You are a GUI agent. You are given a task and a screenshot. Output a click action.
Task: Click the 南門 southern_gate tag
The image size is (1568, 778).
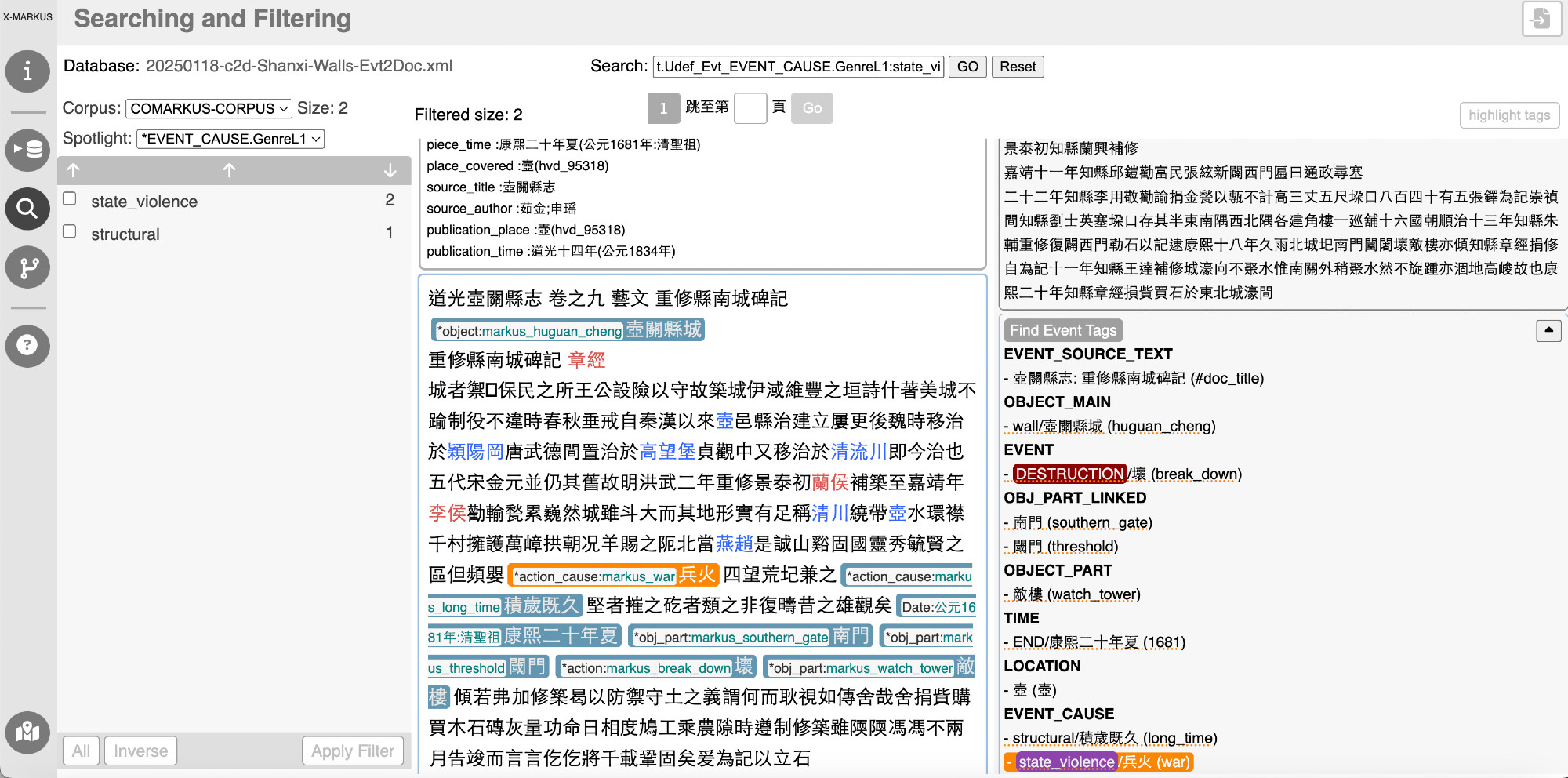click(751, 636)
